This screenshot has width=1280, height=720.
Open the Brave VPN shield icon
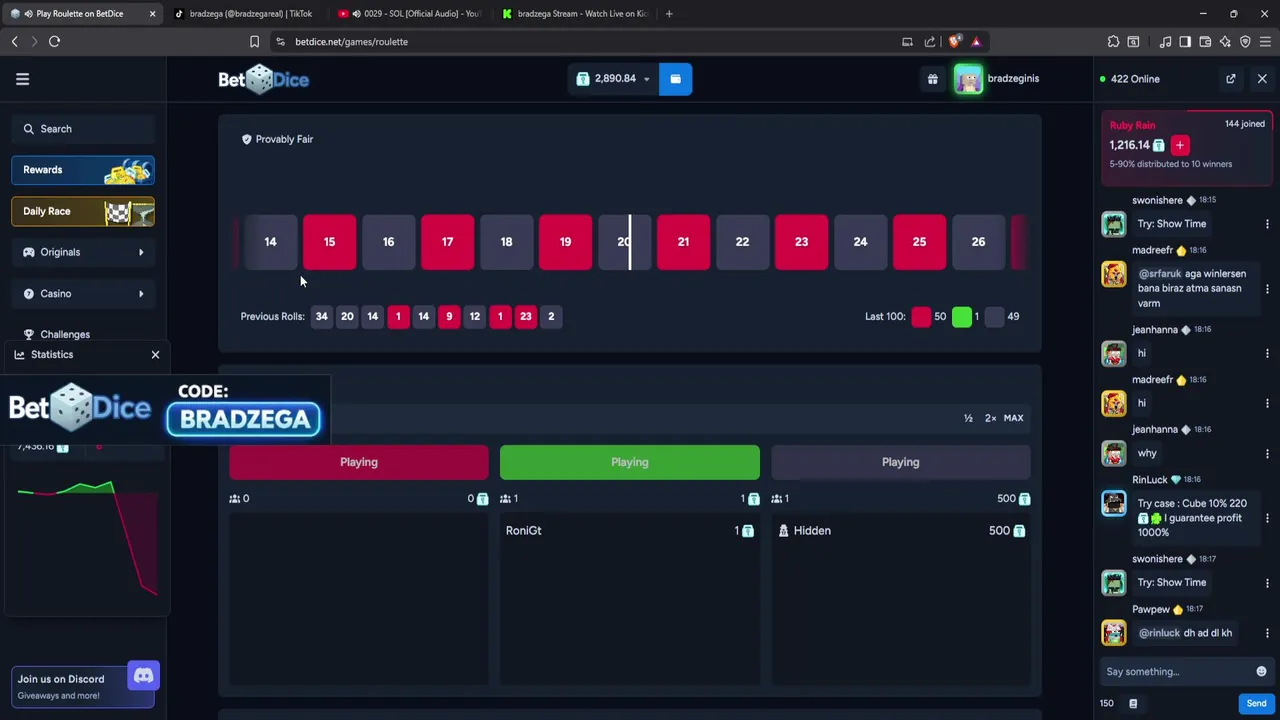(x=1245, y=42)
